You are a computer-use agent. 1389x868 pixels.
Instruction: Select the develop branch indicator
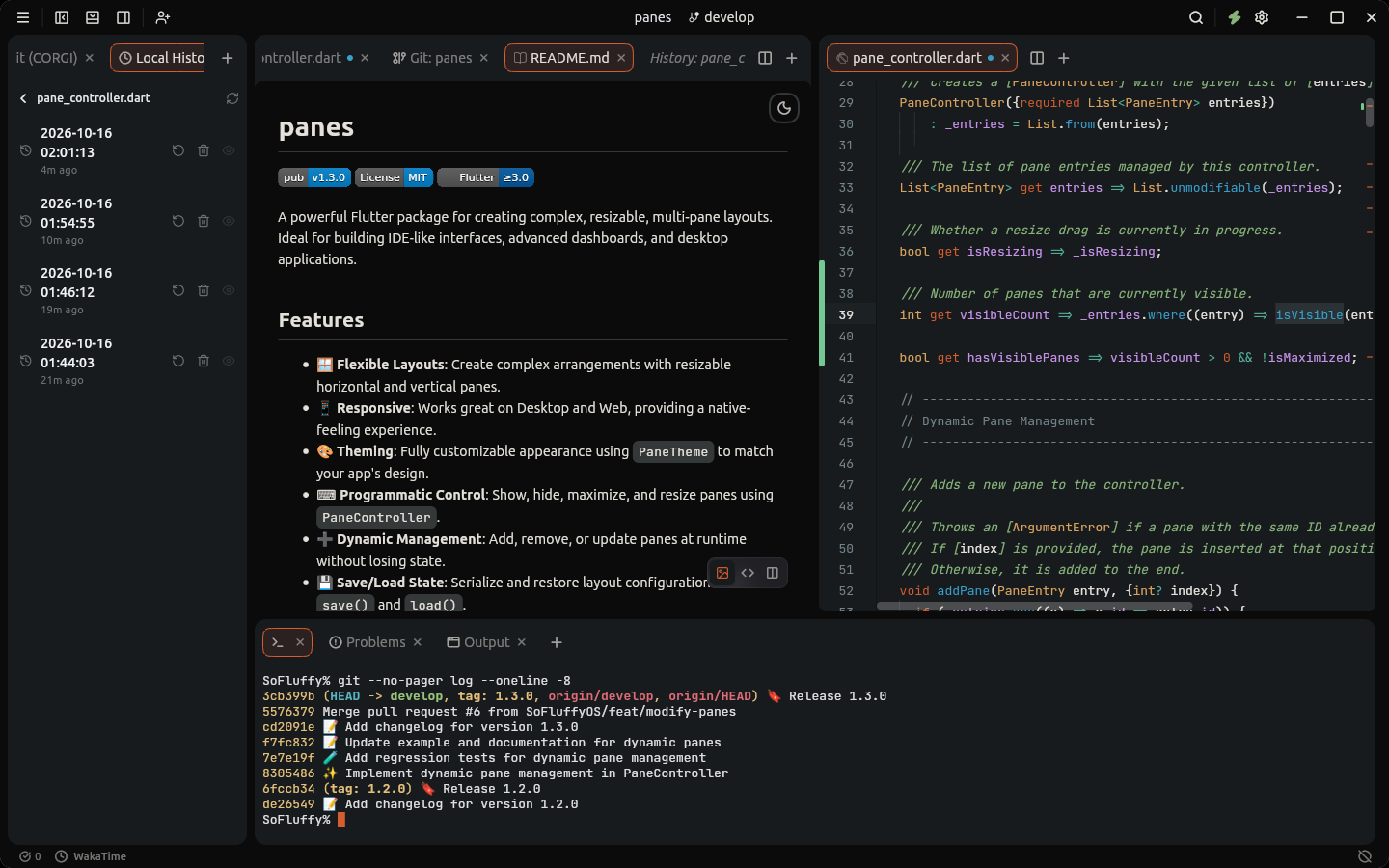722,17
